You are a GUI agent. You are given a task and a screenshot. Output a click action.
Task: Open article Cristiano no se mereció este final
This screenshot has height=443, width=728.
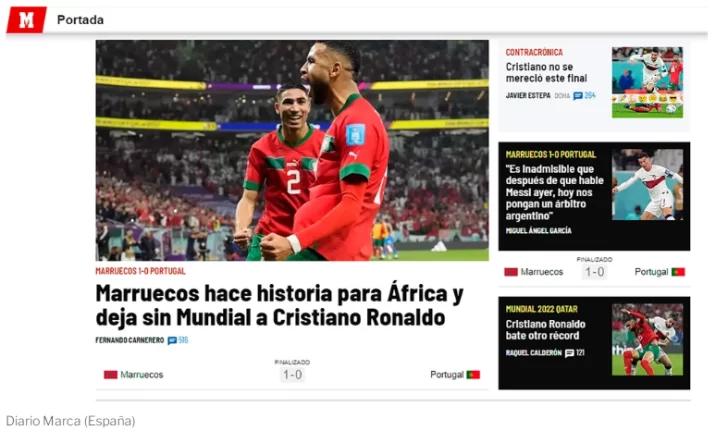pyautogui.click(x=546, y=72)
